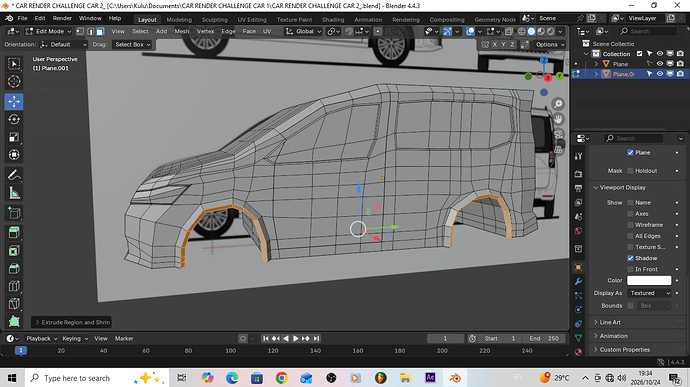The width and height of the screenshot is (690, 387).
Task: Toggle X-ray display in viewport
Action: 509,31
